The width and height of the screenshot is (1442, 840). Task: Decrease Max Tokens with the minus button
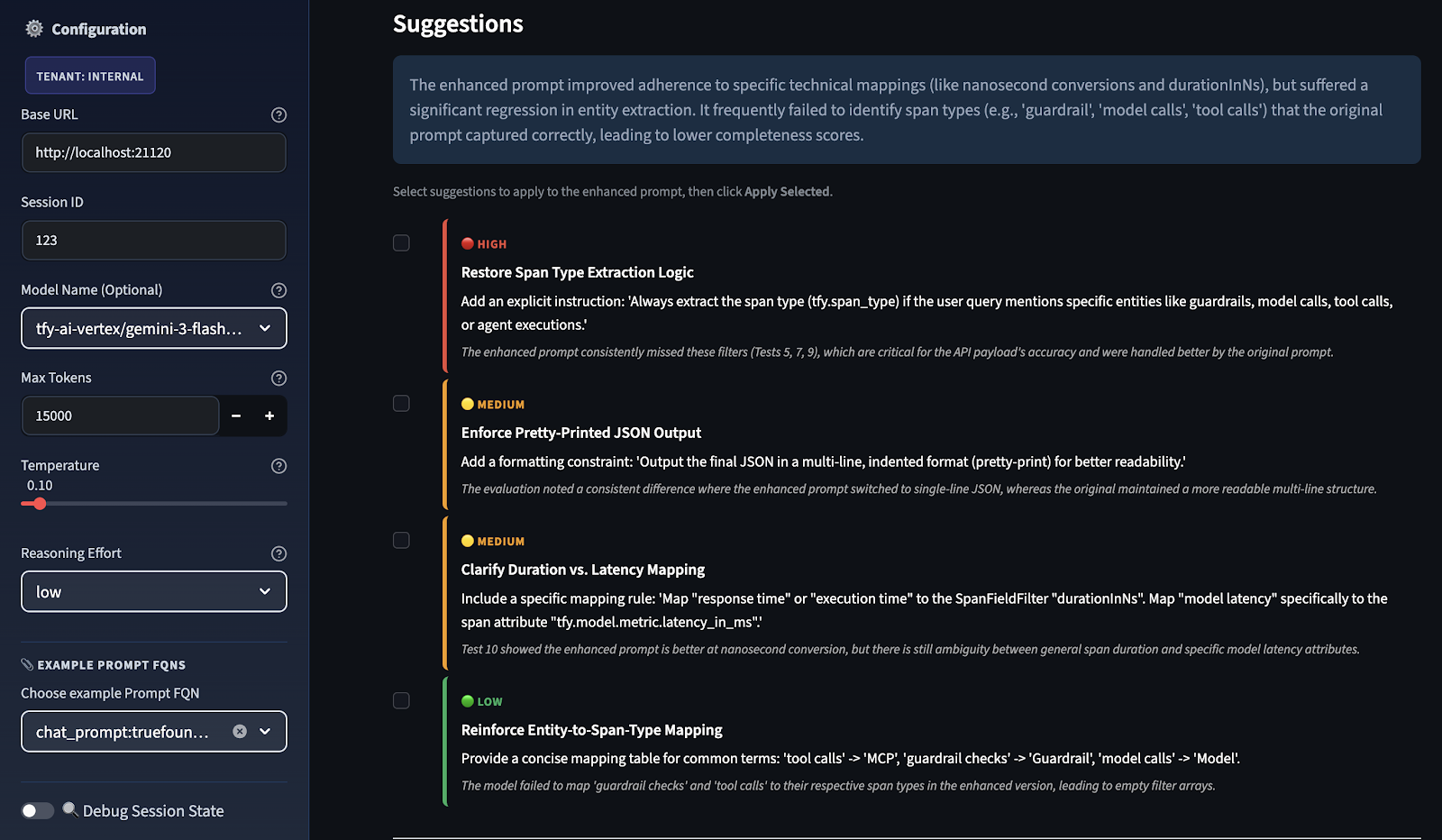(236, 415)
